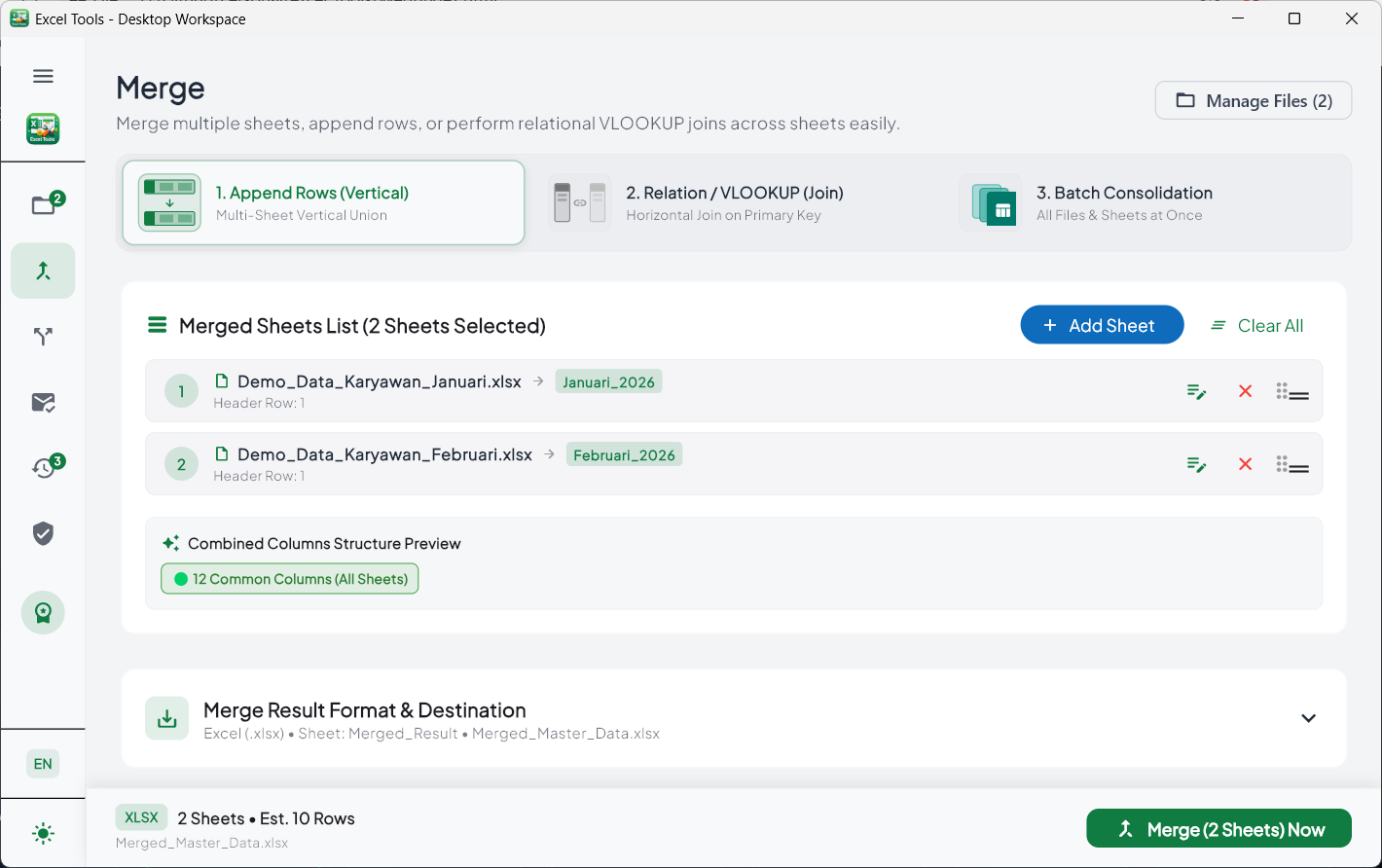
Task: Select Append Rows (Vertical) mode
Action: coord(323,202)
